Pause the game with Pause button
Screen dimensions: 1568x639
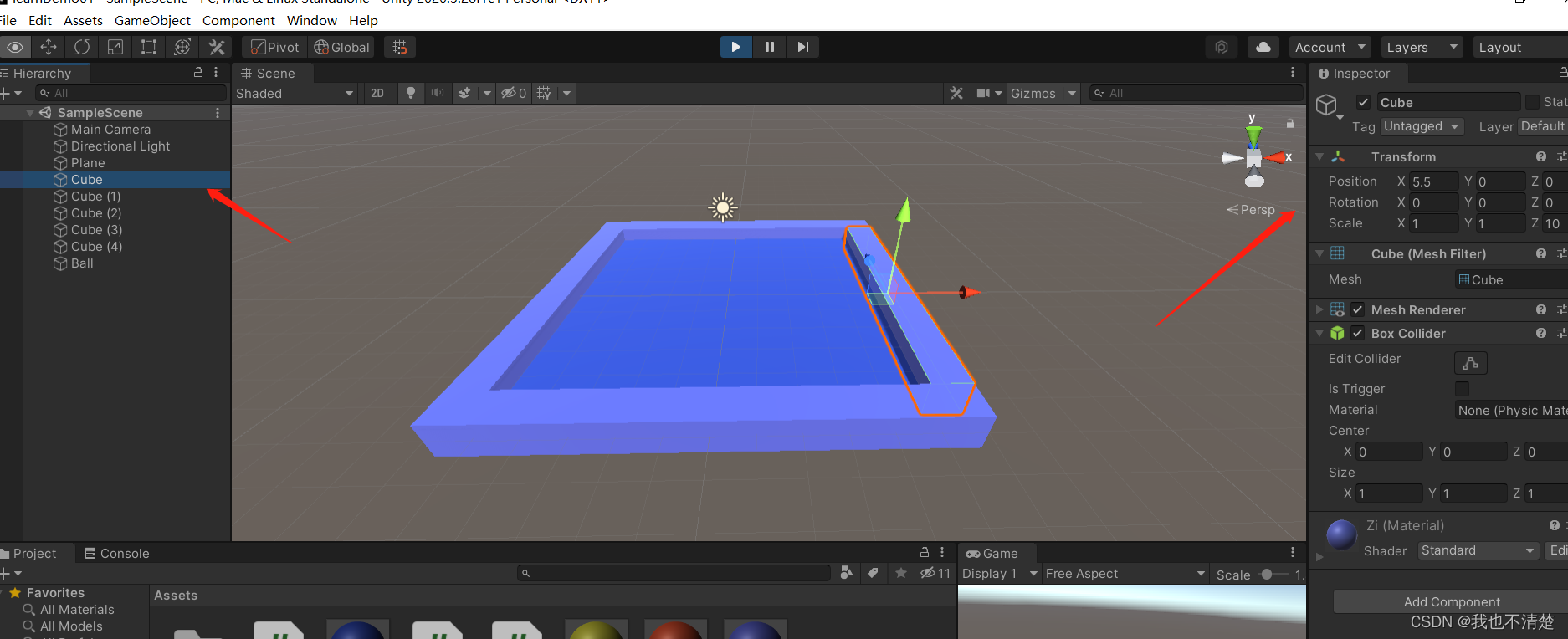pos(769,47)
